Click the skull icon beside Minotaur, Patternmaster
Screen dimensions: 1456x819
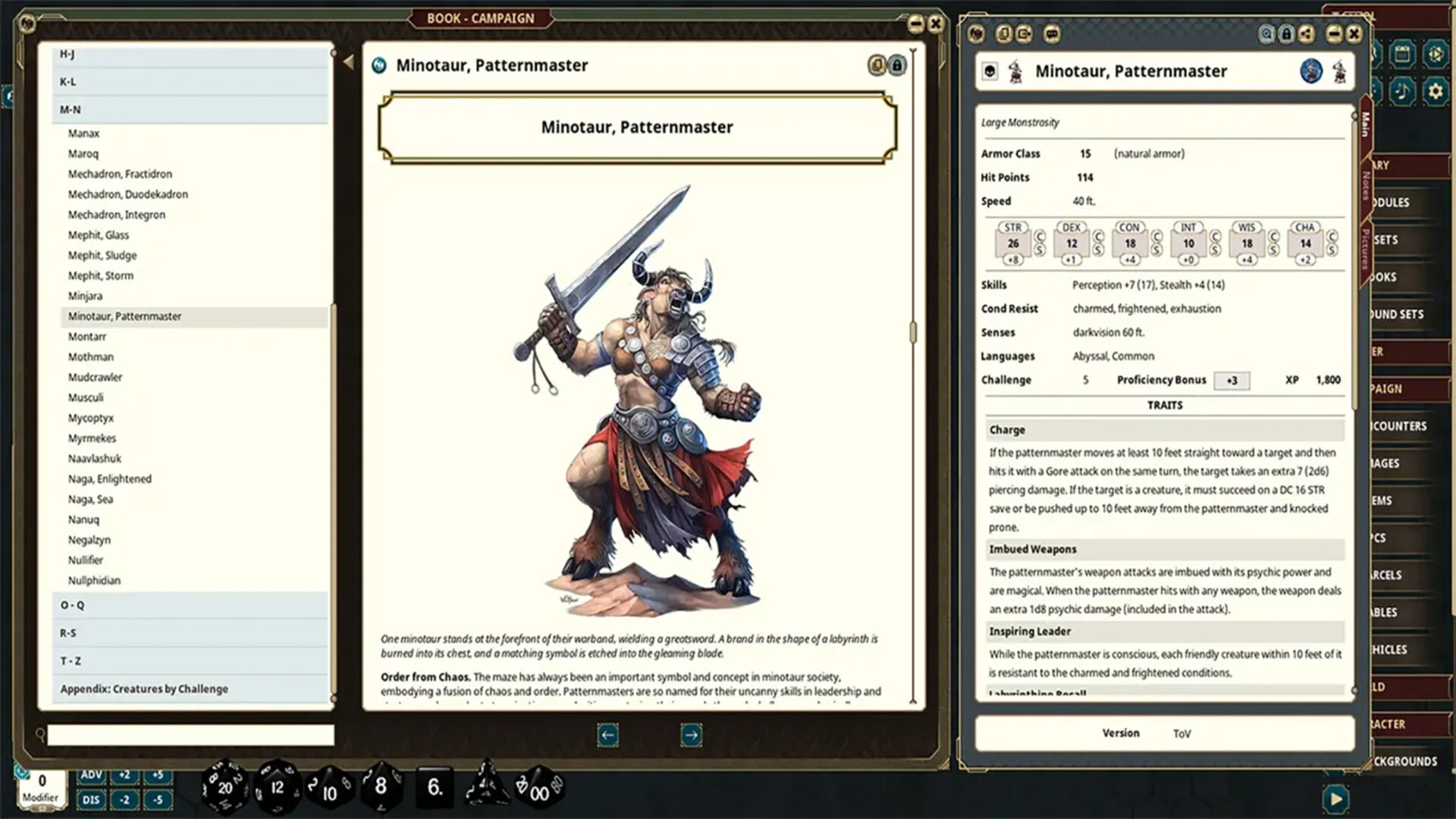[x=989, y=71]
